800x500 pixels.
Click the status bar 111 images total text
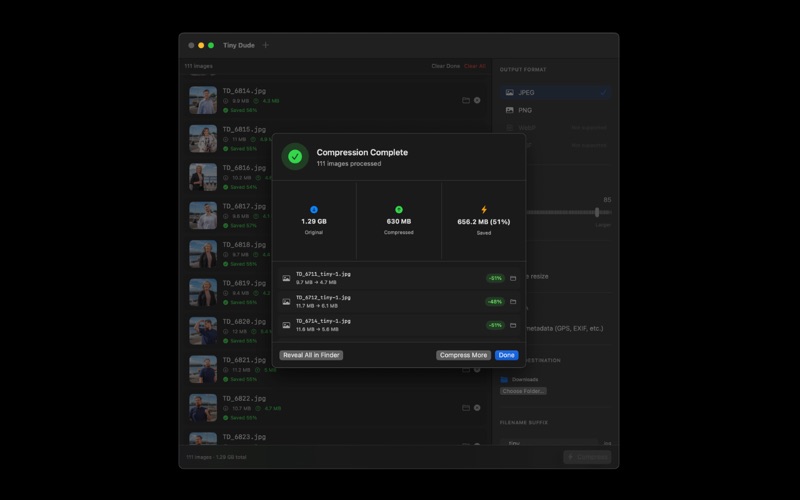pyautogui.click(x=216, y=457)
